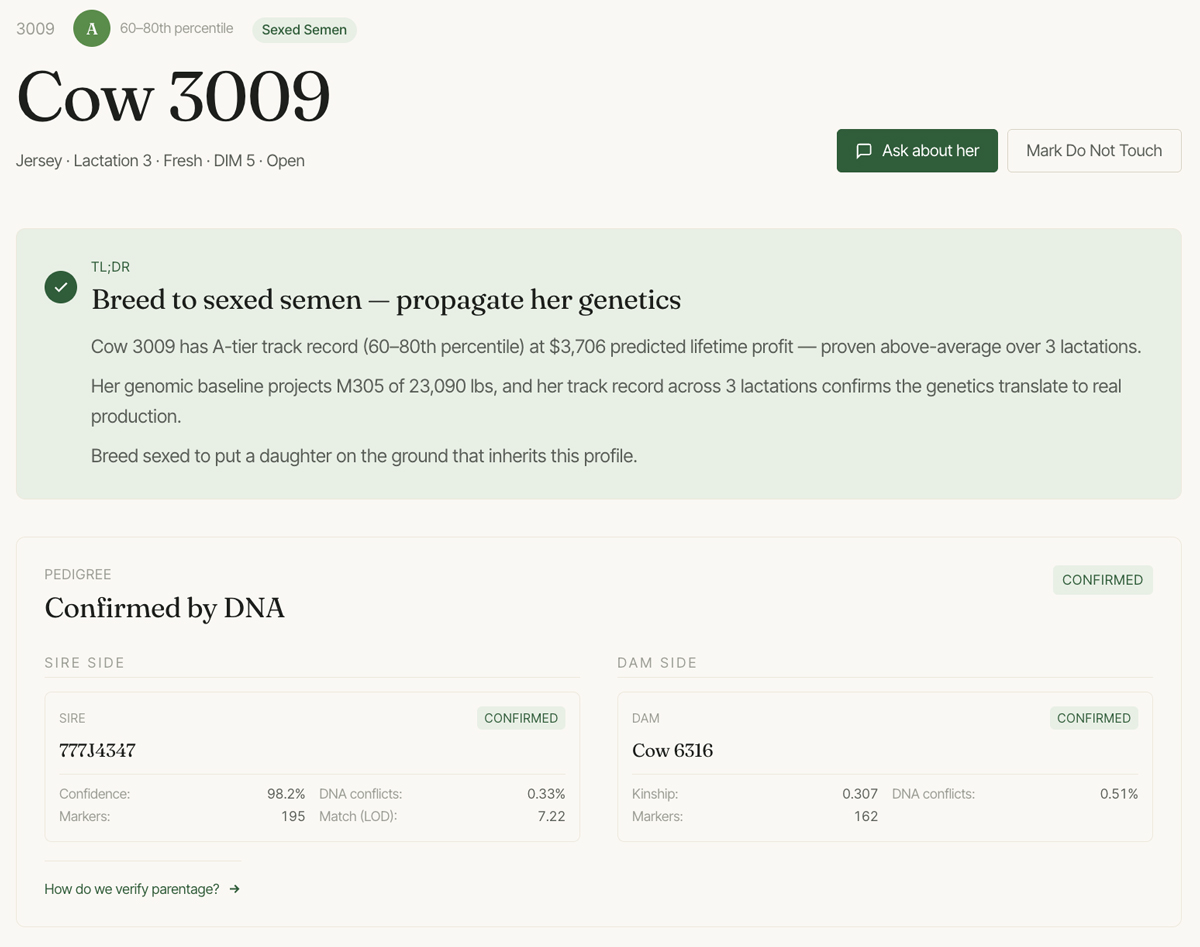1200x947 pixels.
Task: Click the DAM SIDE section label
Action: [657, 662]
